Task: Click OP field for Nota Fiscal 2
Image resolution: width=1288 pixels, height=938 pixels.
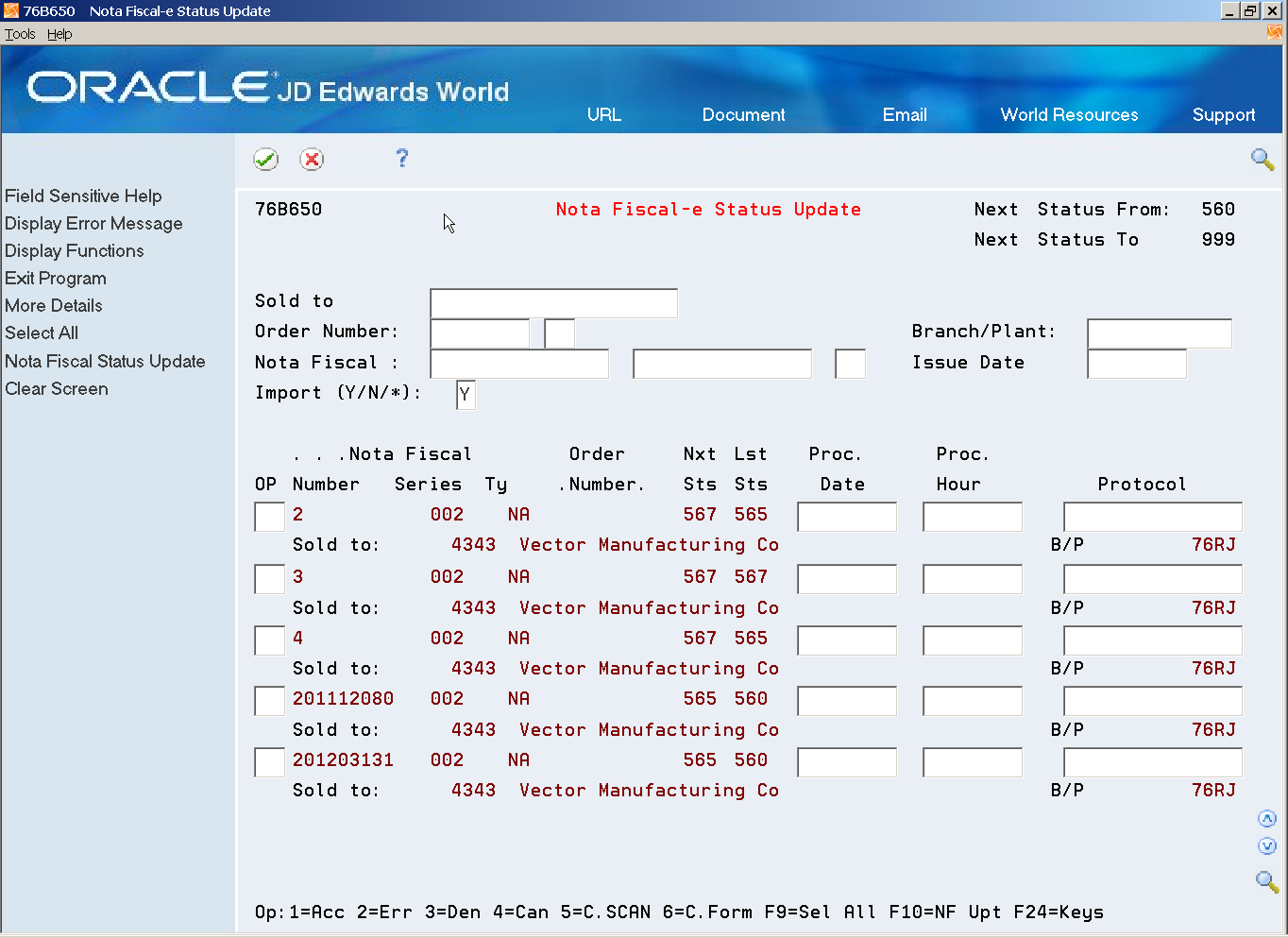Action: coord(270,517)
